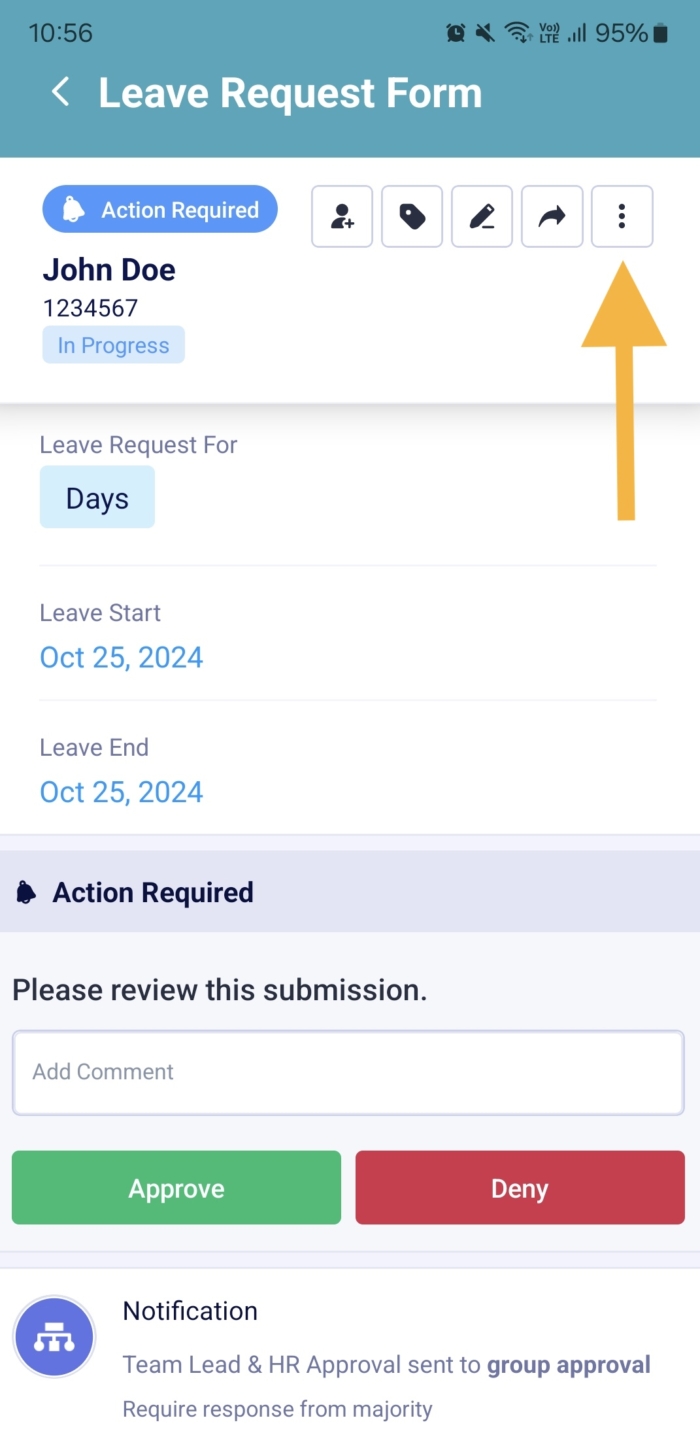
Task: Select the Leave End date value
Action: [x=121, y=792]
